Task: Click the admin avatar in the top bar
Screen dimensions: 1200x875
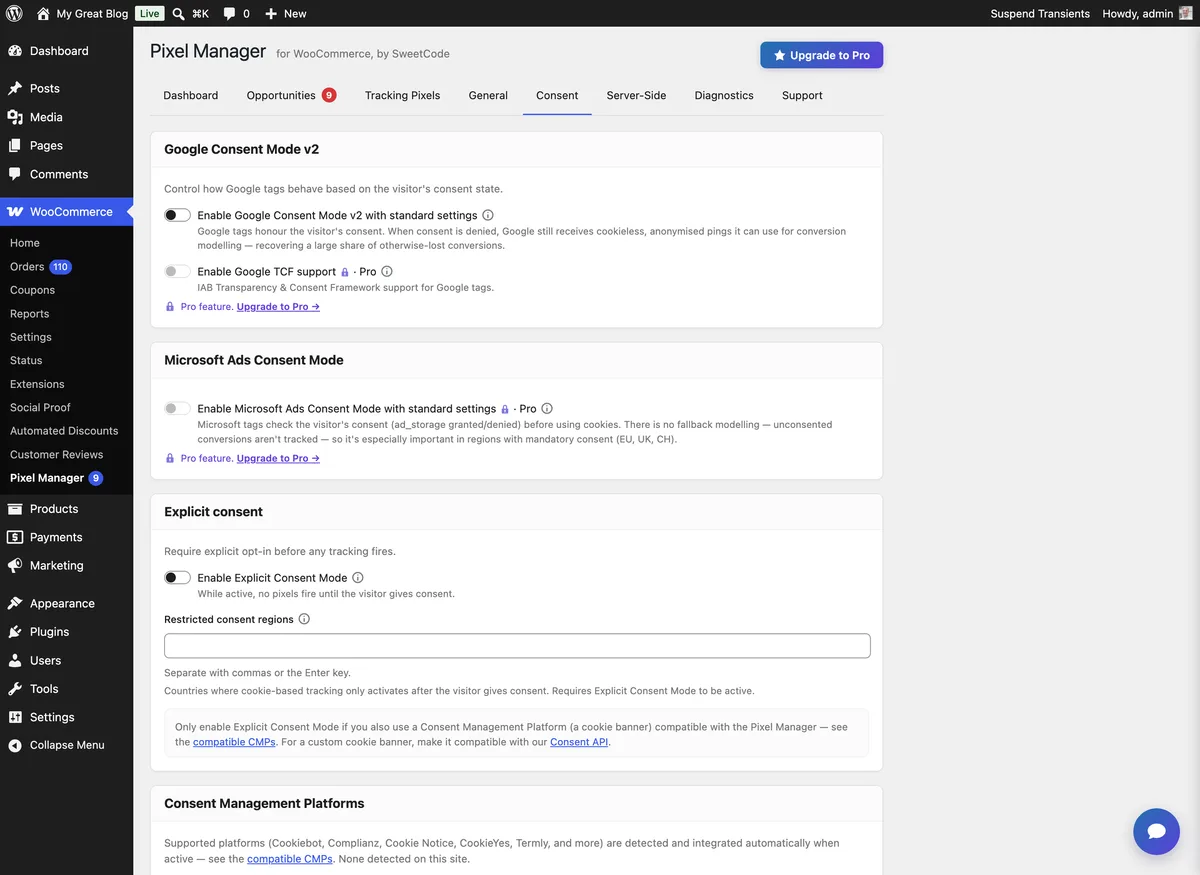Action: tap(1186, 14)
